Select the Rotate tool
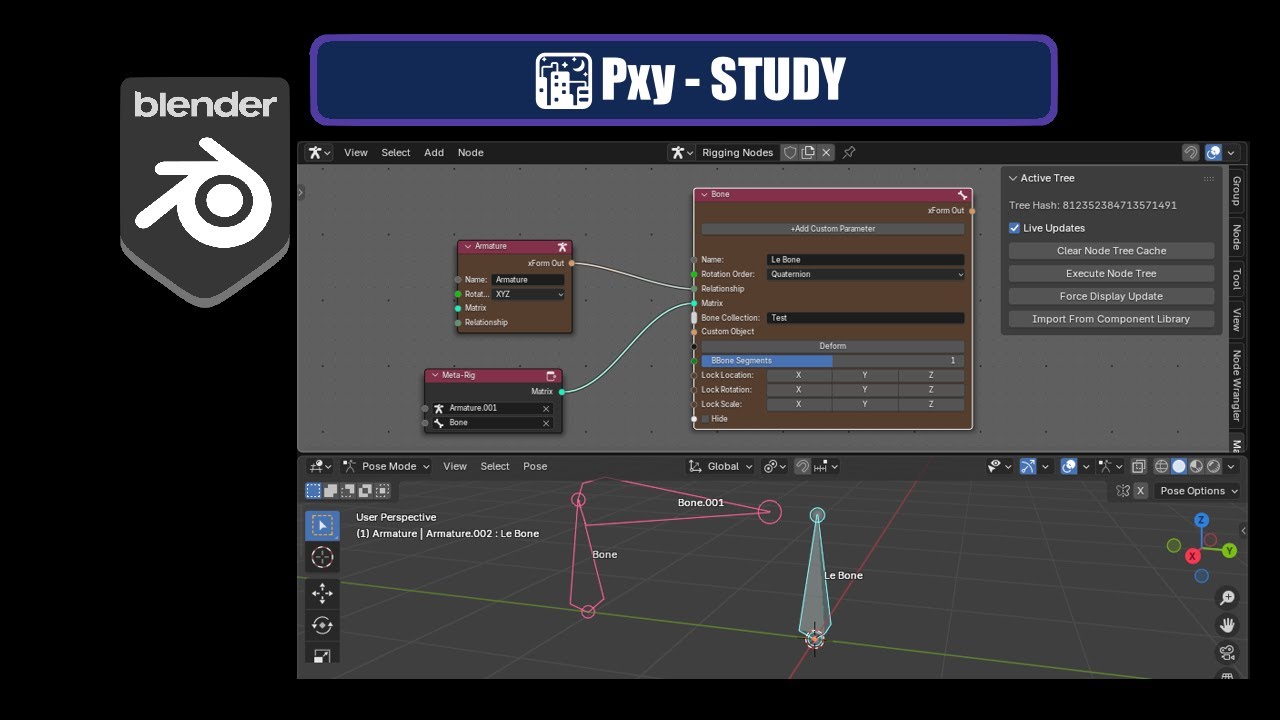This screenshot has height=720, width=1280. (x=322, y=626)
